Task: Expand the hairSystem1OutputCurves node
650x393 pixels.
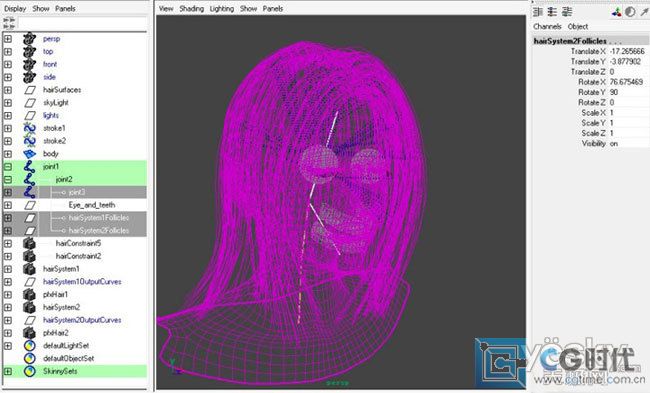Action: point(8,282)
